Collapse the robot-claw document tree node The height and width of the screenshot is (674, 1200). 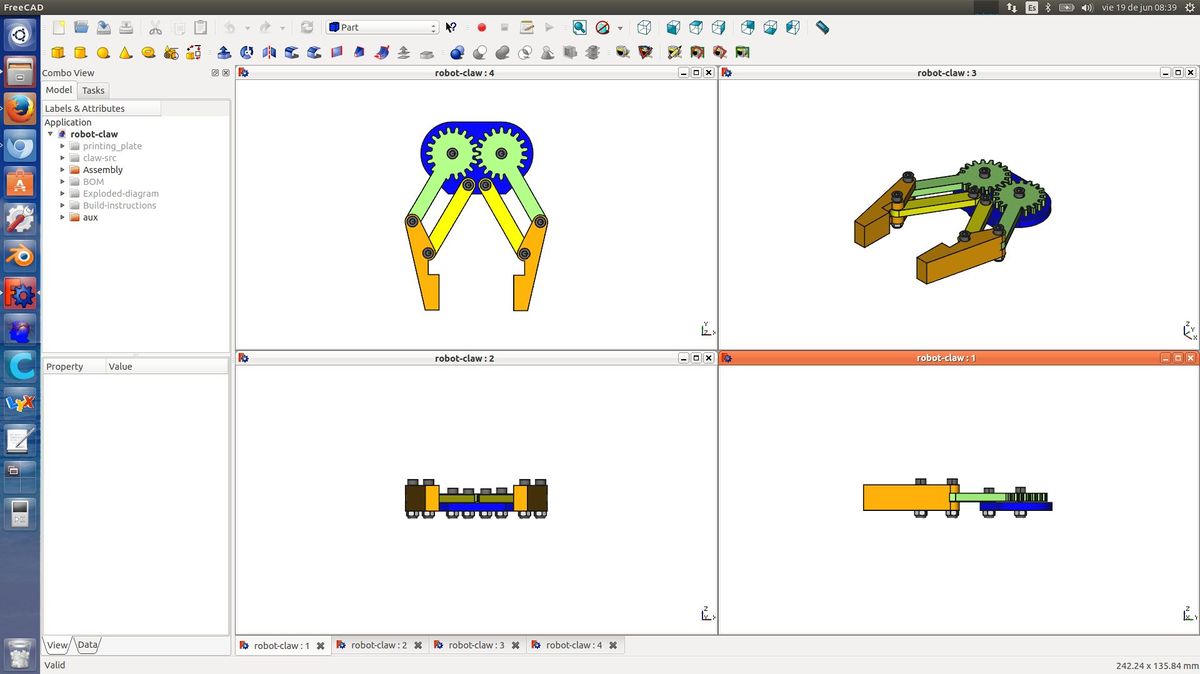tap(50, 134)
